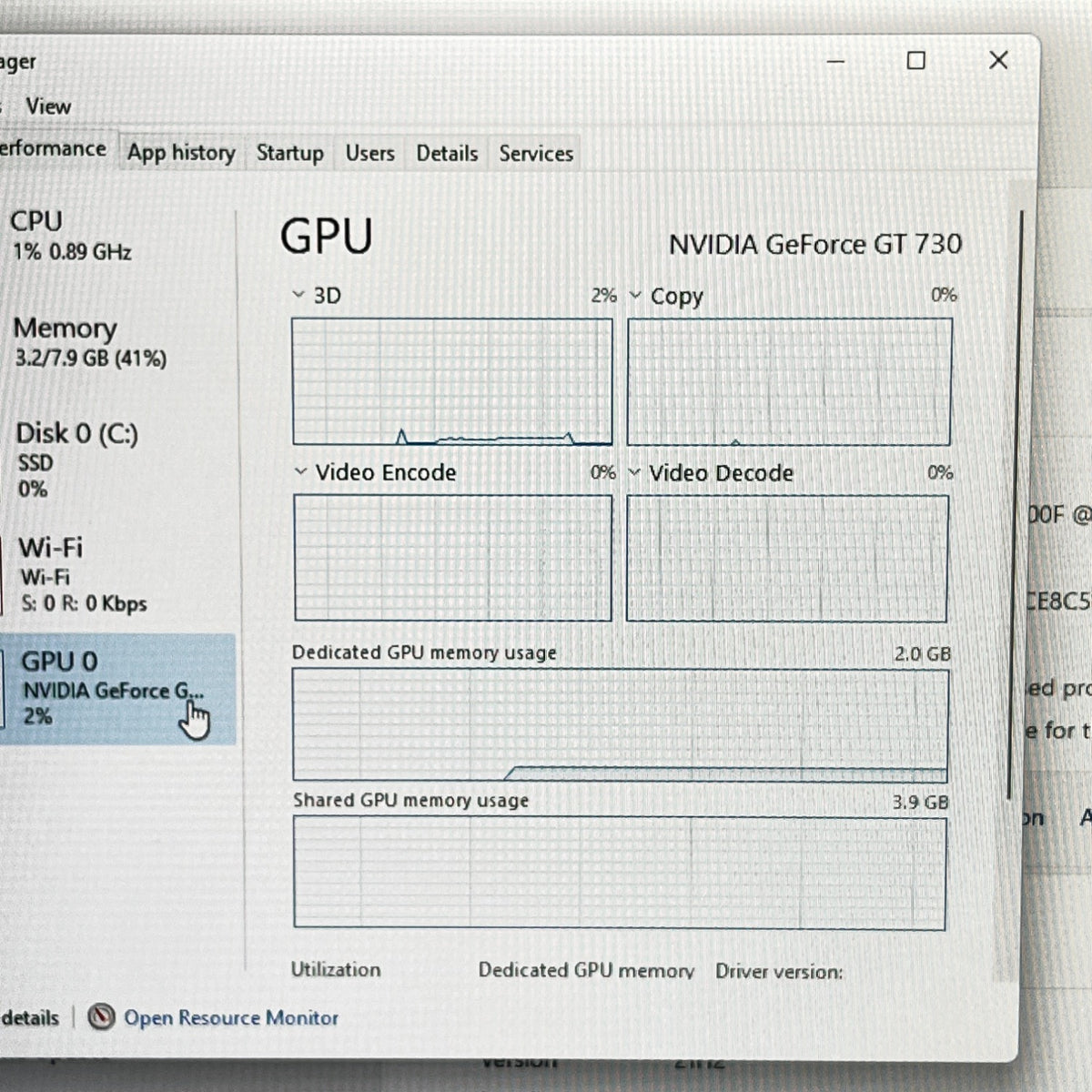Click the Video Decode usage graph
The width and height of the screenshot is (1092, 1092).
tap(787, 559)
